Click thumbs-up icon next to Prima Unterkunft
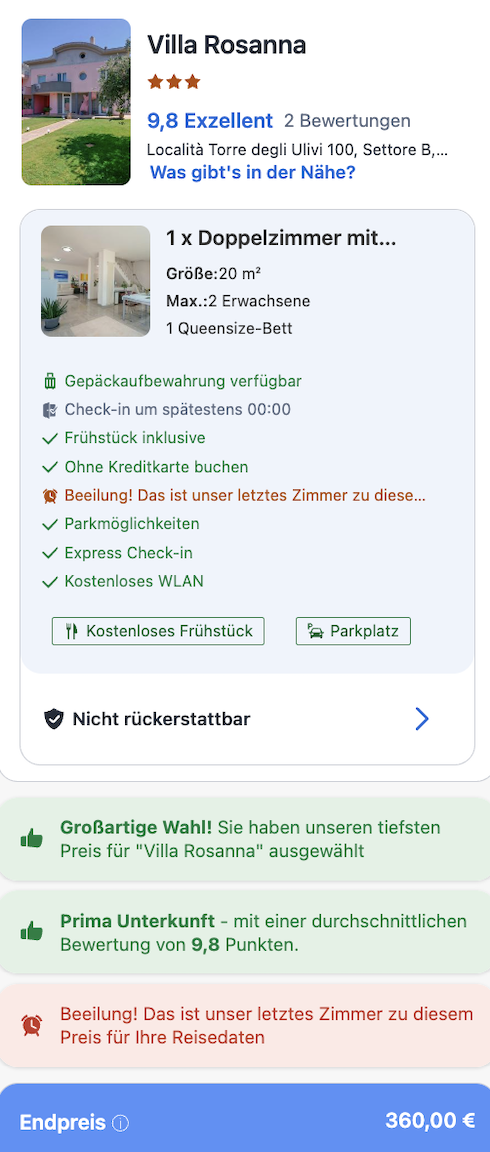The image size is (490, 1152). [32, 932]
